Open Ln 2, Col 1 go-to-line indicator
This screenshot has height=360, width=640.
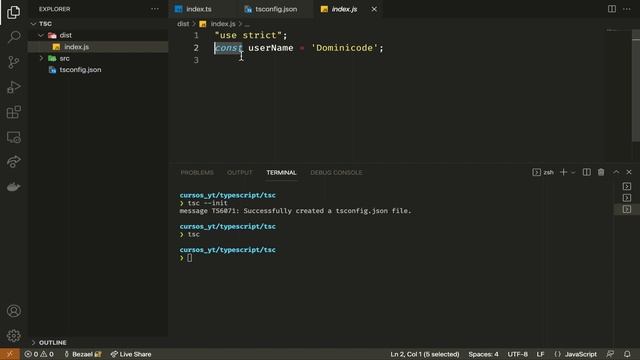pyautogui.click(x=424, y=354)
